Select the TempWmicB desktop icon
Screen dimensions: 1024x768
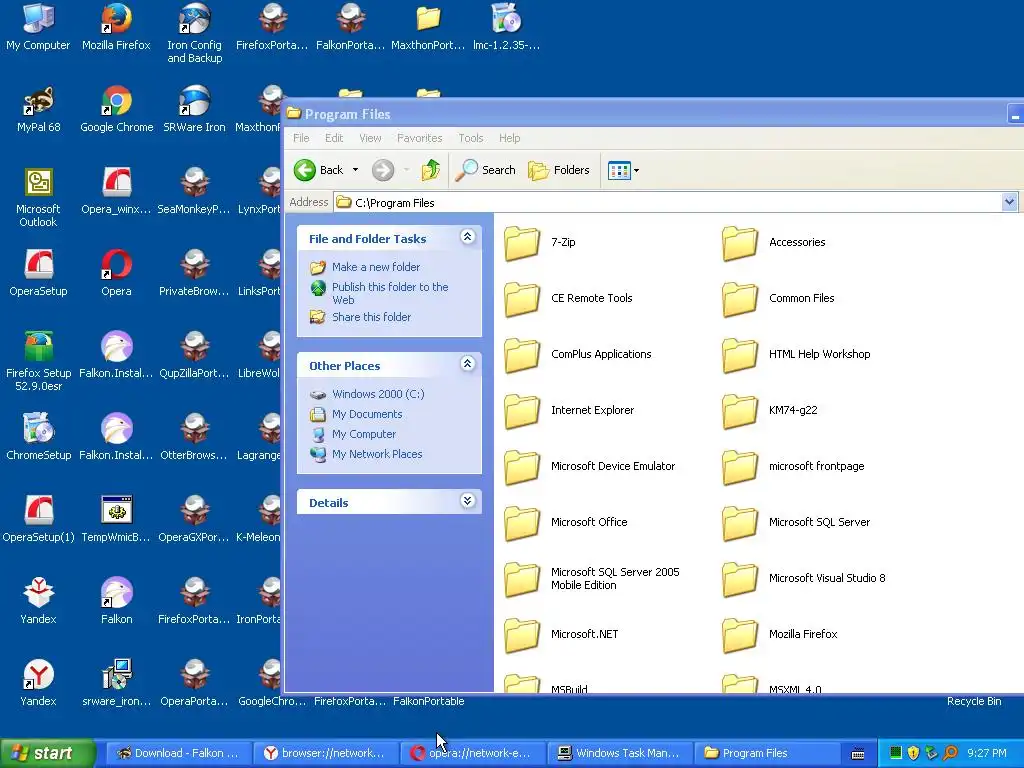coord(116,519)
